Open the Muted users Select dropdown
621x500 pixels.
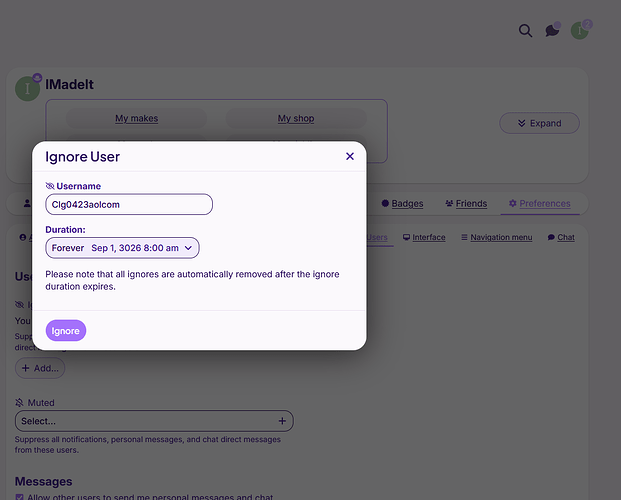pyautogui.click(x=154, y=421)
